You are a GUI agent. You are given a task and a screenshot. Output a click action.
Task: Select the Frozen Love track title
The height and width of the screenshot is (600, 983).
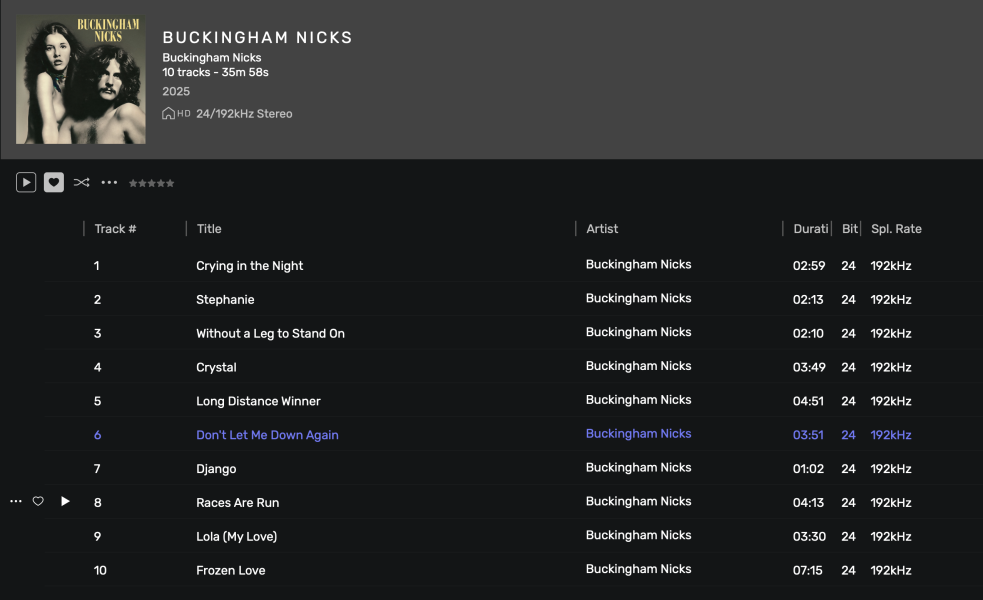231,570
